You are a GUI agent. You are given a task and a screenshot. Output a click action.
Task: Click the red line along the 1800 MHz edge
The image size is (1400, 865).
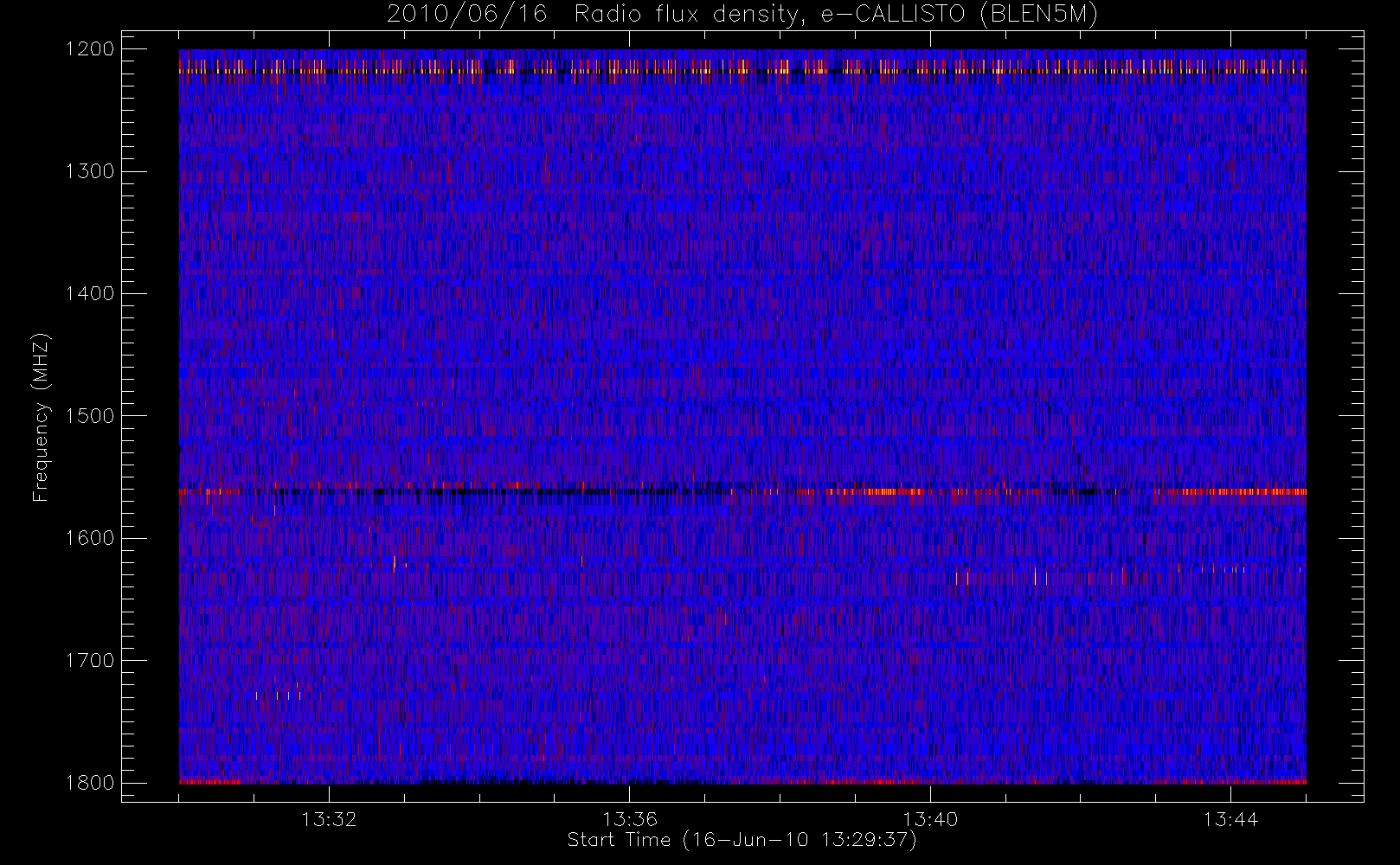click(742, 782)
